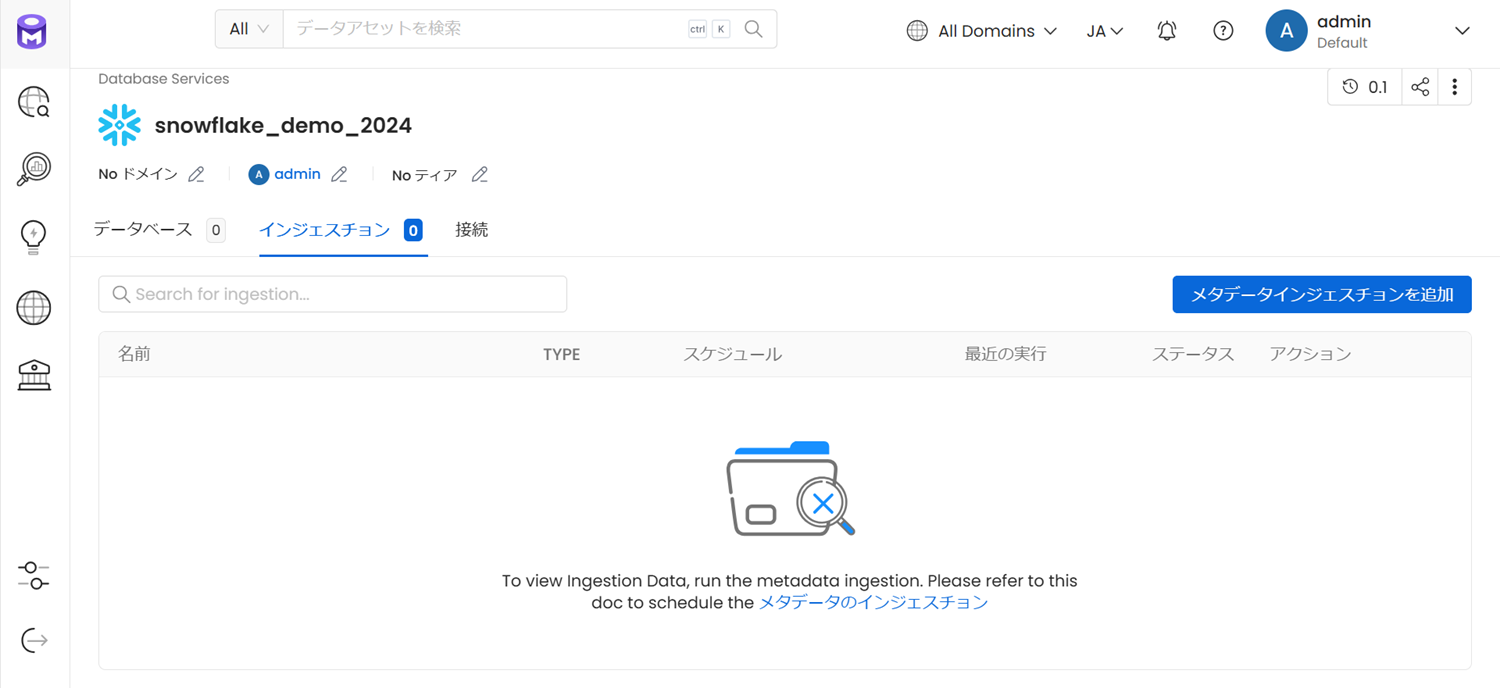Screen dimensions: 1500x688
Task: Expand the admin user profile chevron
Action: pos(1462,31)
